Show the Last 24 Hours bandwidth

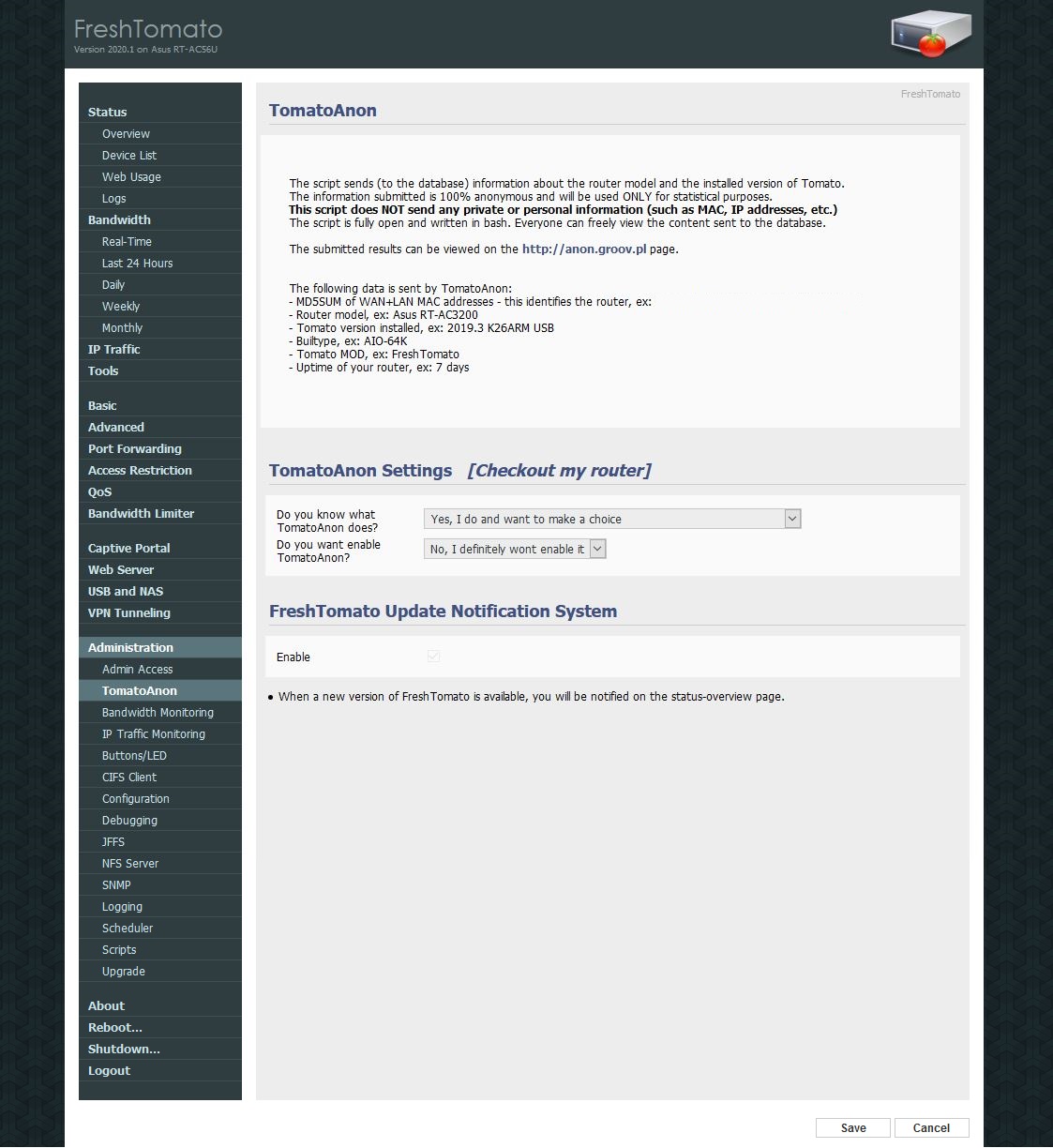[160, 264]
